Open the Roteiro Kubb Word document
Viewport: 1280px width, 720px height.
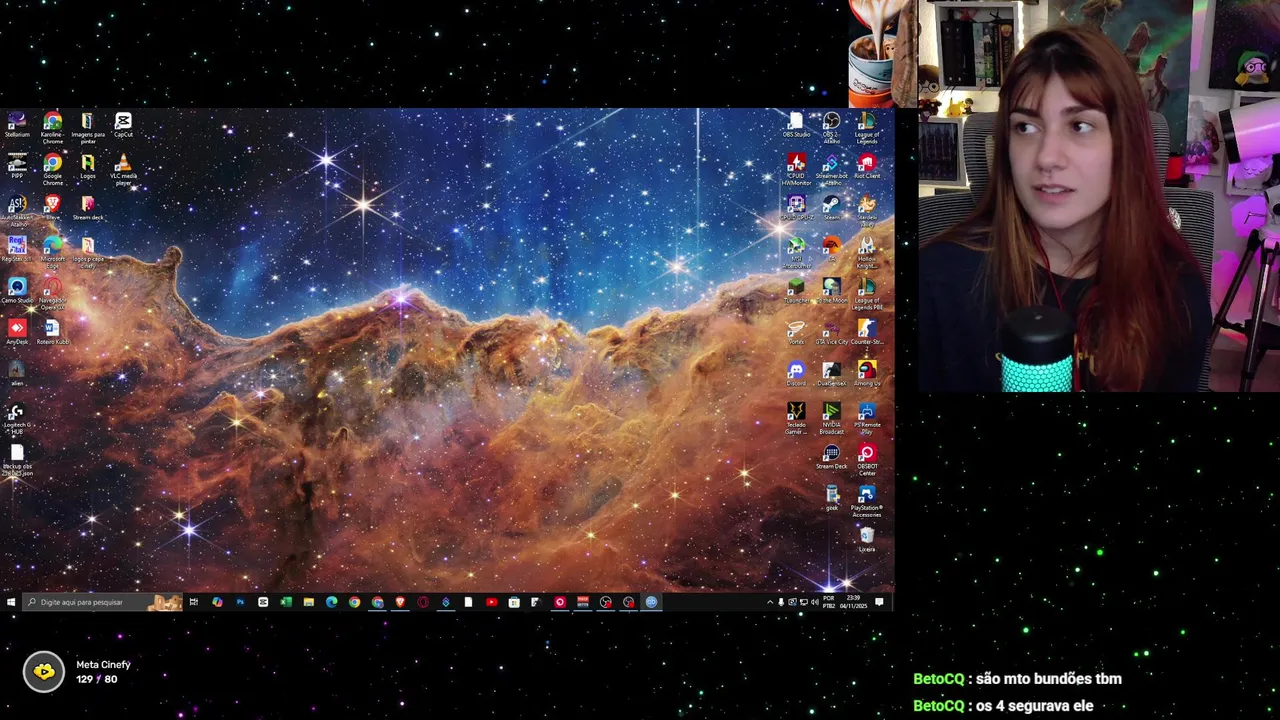pyautogui.click(x=52, y=332)
